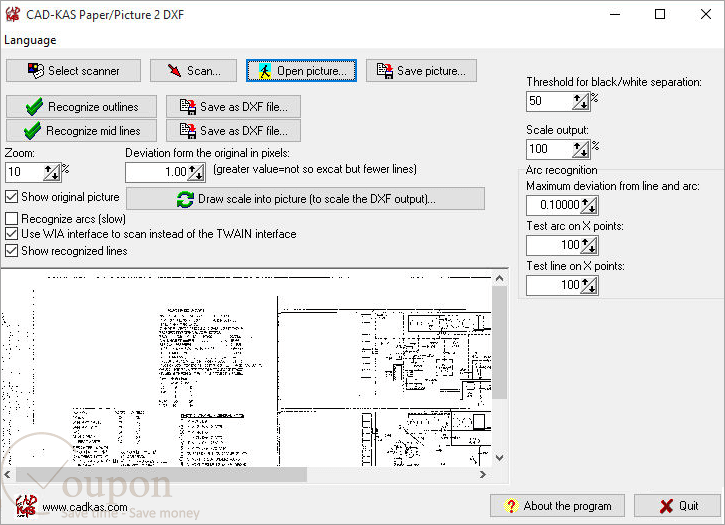Click the vertical scrollbar thumb
This screenshot has height=525, width=725.
coord(499,342)
